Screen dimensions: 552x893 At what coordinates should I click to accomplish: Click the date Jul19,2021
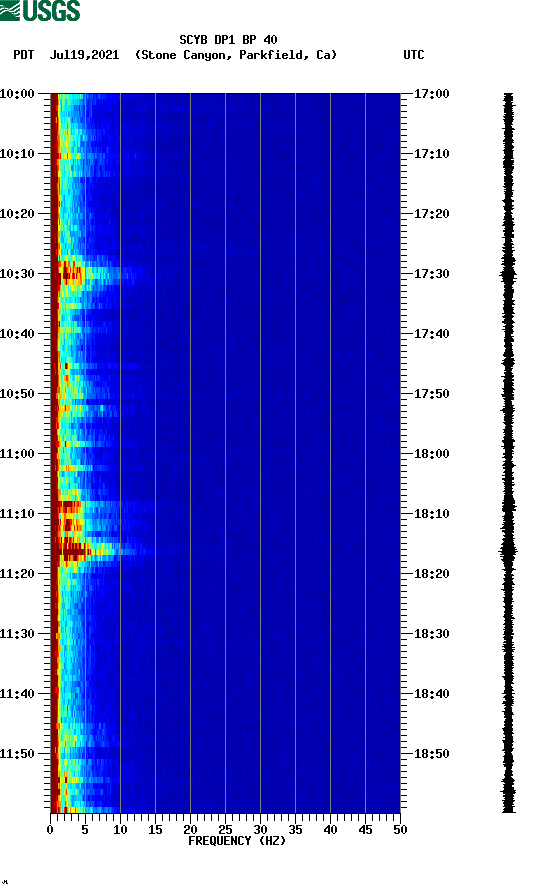tap(84, 55)
